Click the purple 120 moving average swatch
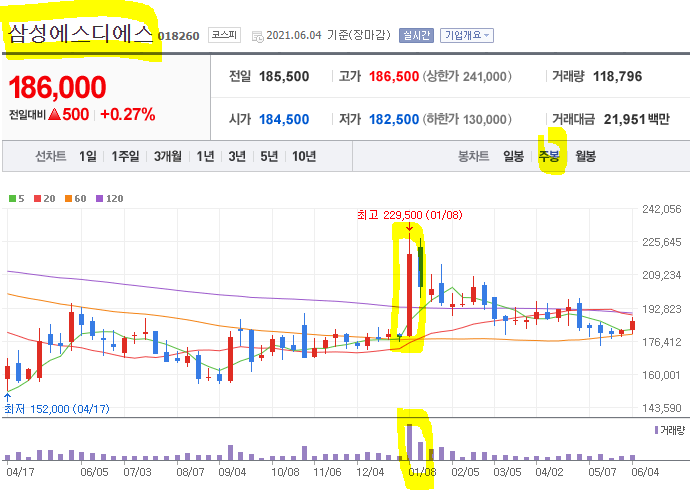The width and height of the screenshot is (690, 490). click(99, 198)
